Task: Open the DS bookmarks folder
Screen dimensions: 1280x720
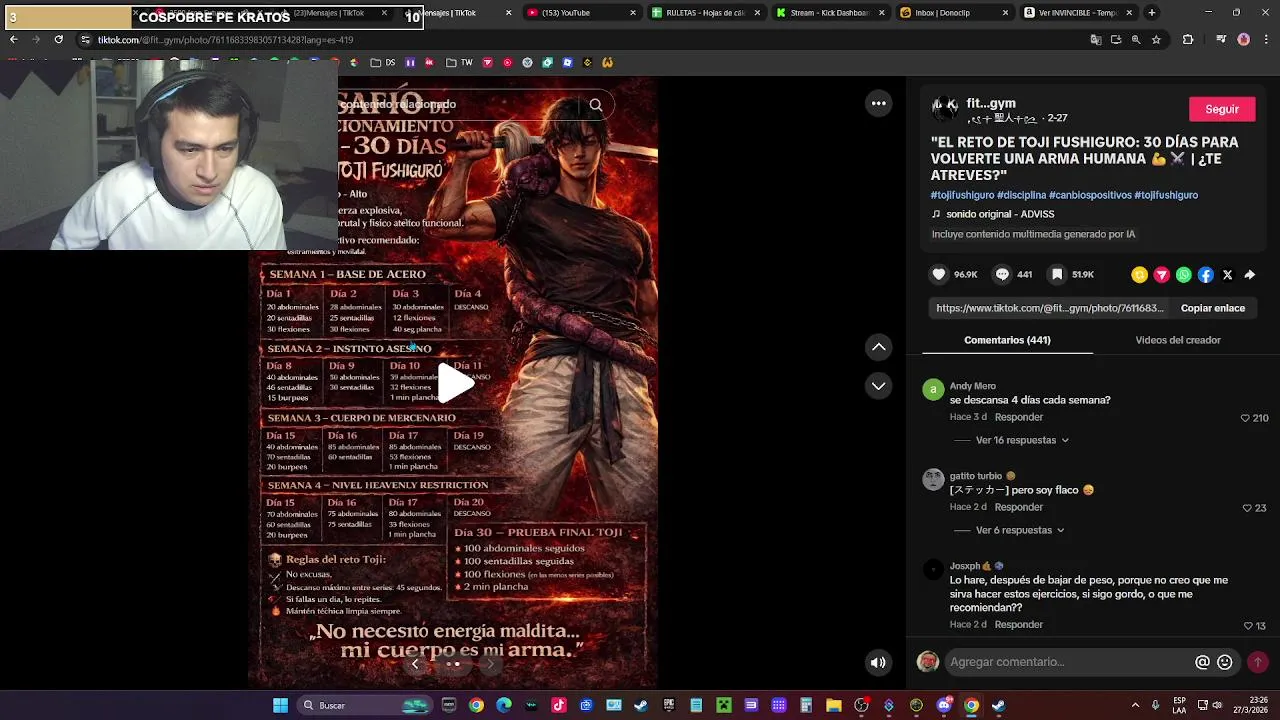Action: coord(382,62)
